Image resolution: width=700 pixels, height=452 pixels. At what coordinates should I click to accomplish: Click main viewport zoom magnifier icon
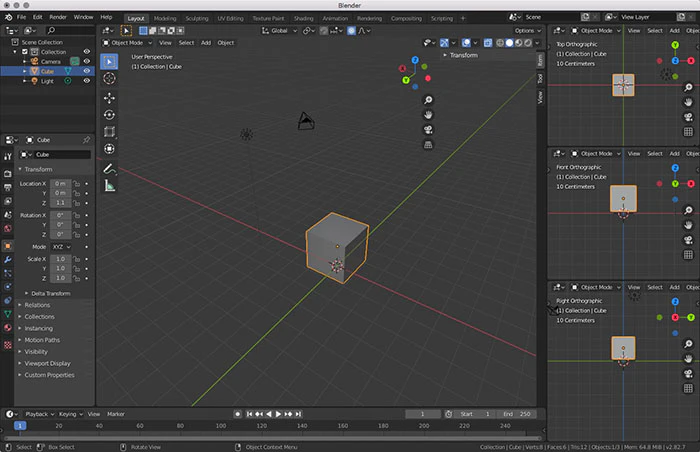pos(428,100)
